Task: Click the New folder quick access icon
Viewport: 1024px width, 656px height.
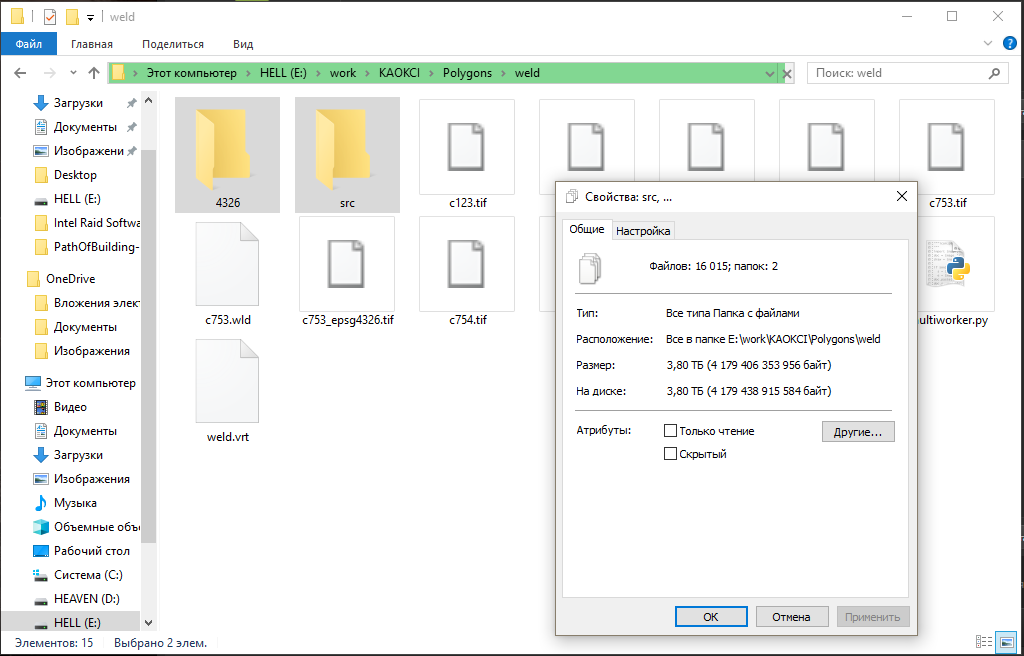Action: (72, 17)
